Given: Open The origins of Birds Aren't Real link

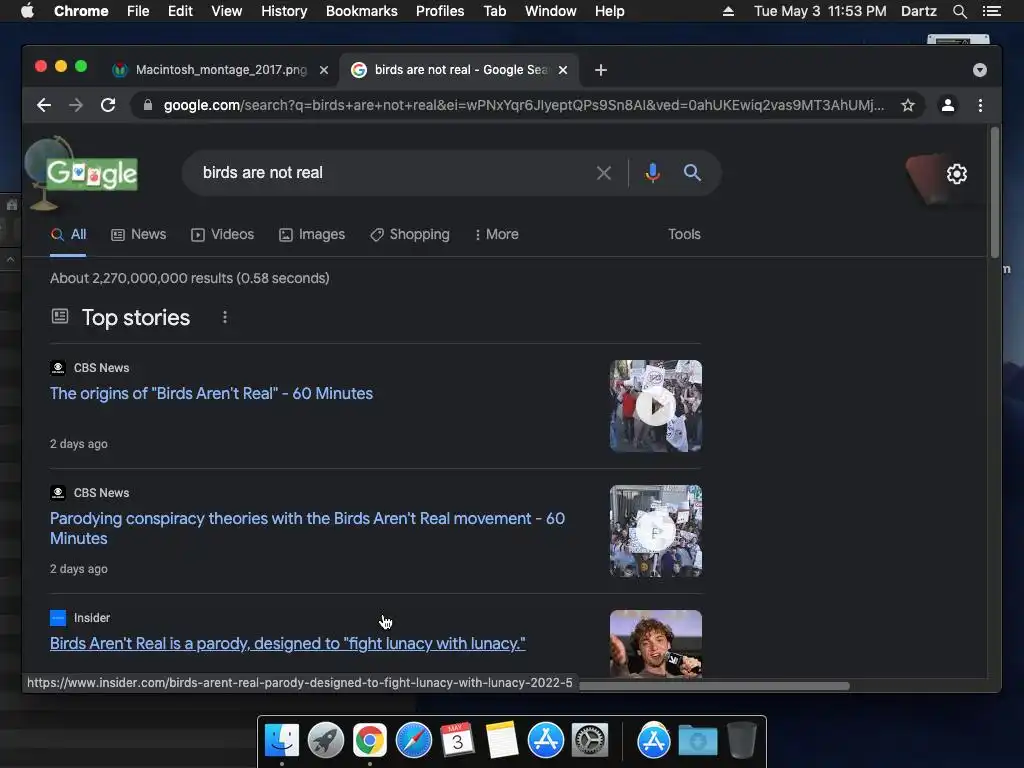Looking at the screenshot, I should pos(212,394).
